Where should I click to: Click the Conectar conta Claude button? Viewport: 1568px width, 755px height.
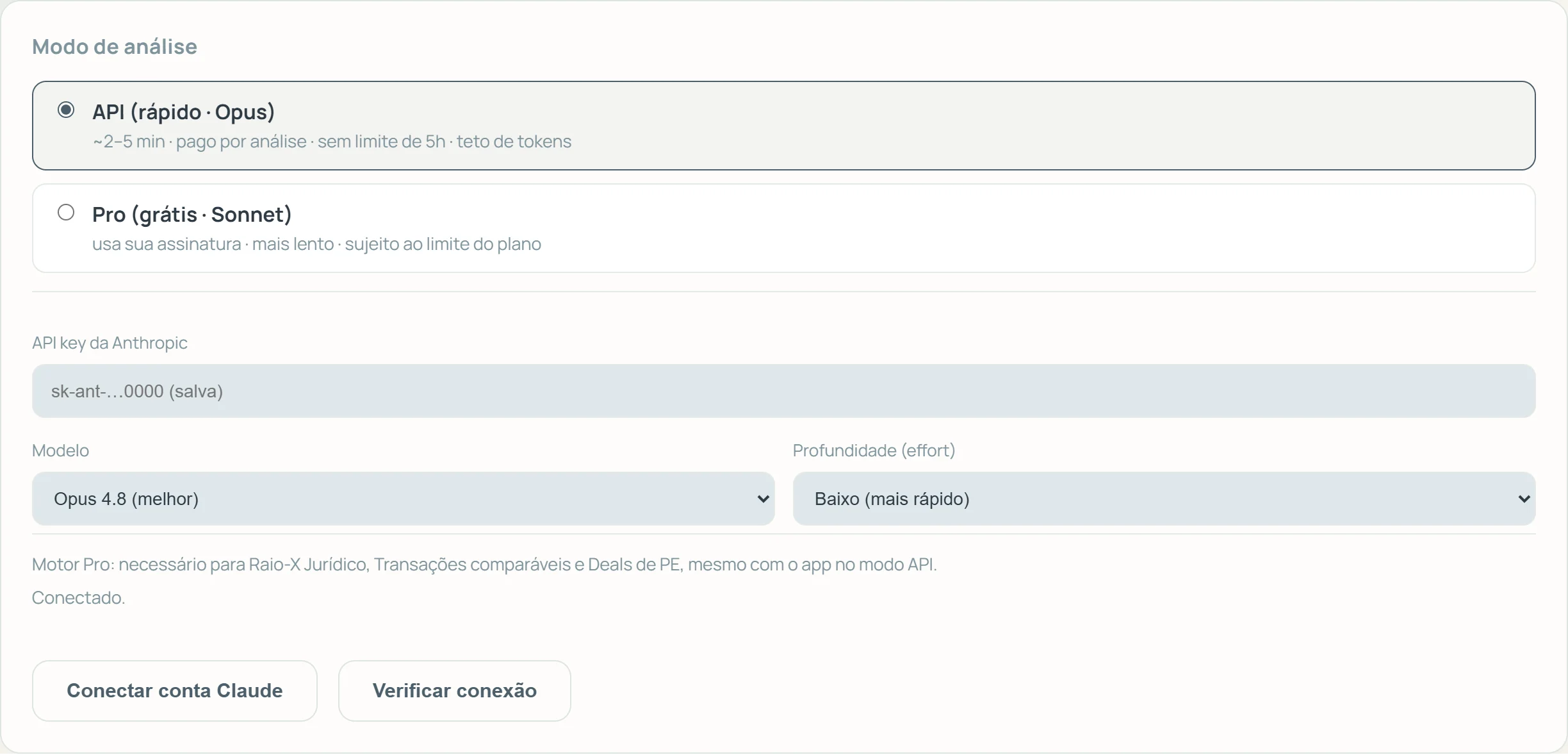point(175,691)
